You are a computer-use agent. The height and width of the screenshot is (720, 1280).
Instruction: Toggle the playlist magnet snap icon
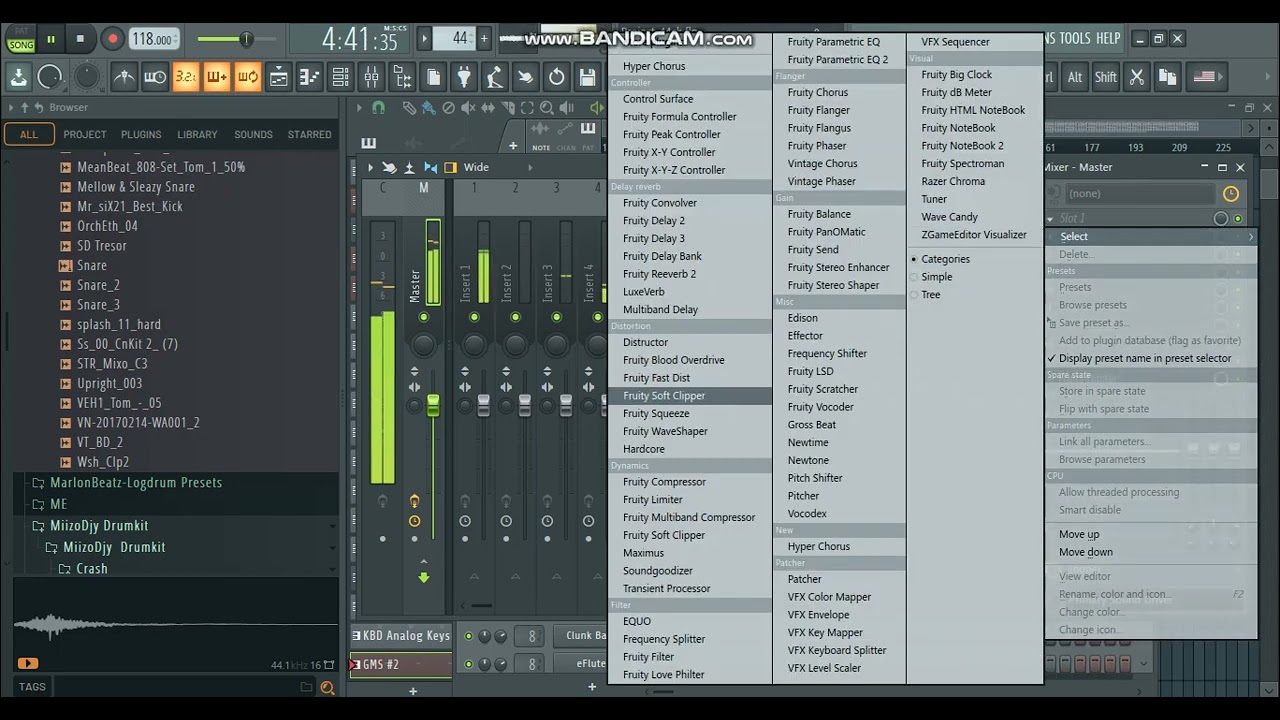point(378,108)
